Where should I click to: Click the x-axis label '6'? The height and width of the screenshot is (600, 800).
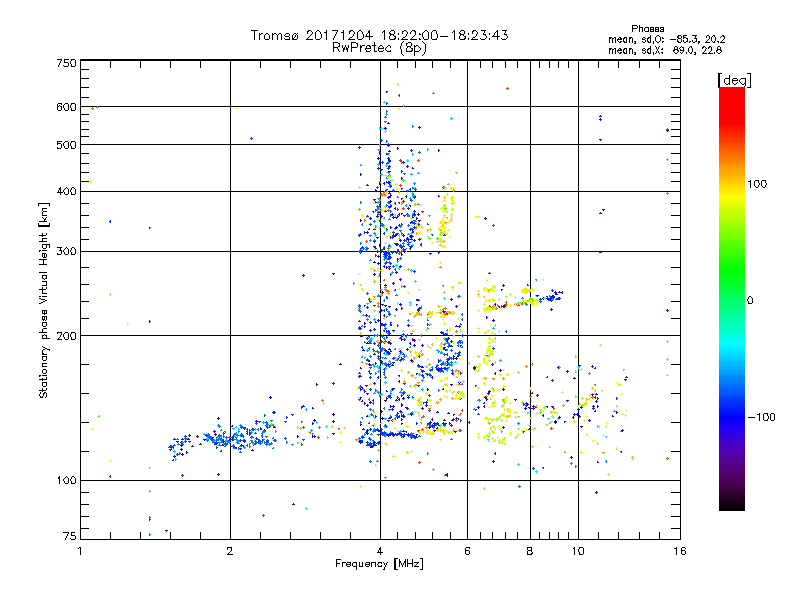(467, 551)
